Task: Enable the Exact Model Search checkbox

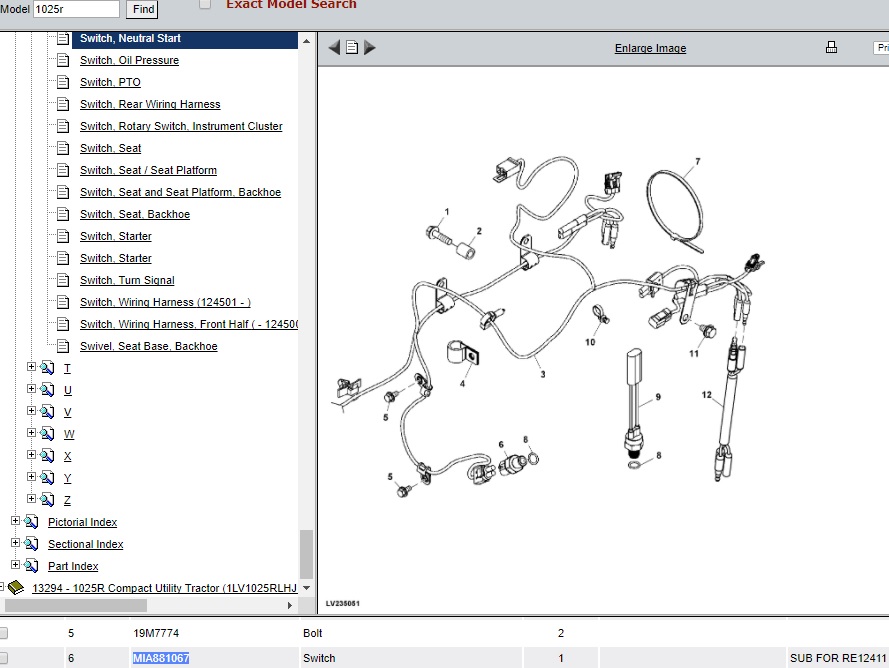Action: click(205, 4)
